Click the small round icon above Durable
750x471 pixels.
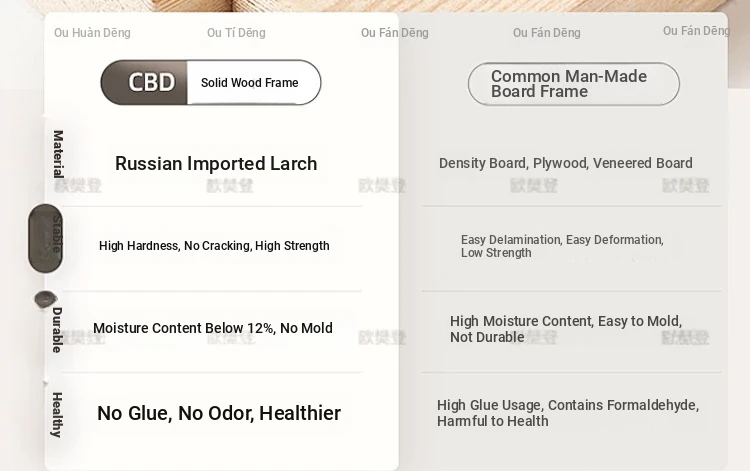pos(45,299)
